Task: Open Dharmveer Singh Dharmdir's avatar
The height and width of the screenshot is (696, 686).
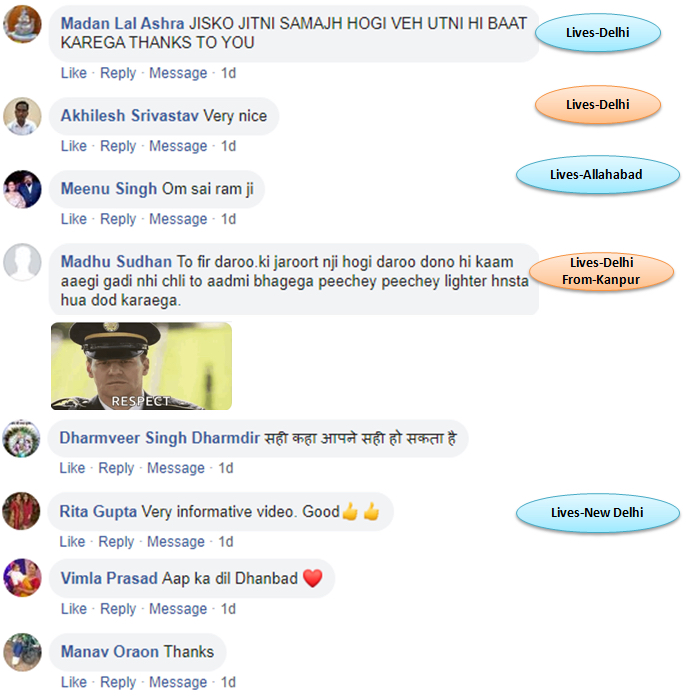Action: coord(21,438)
